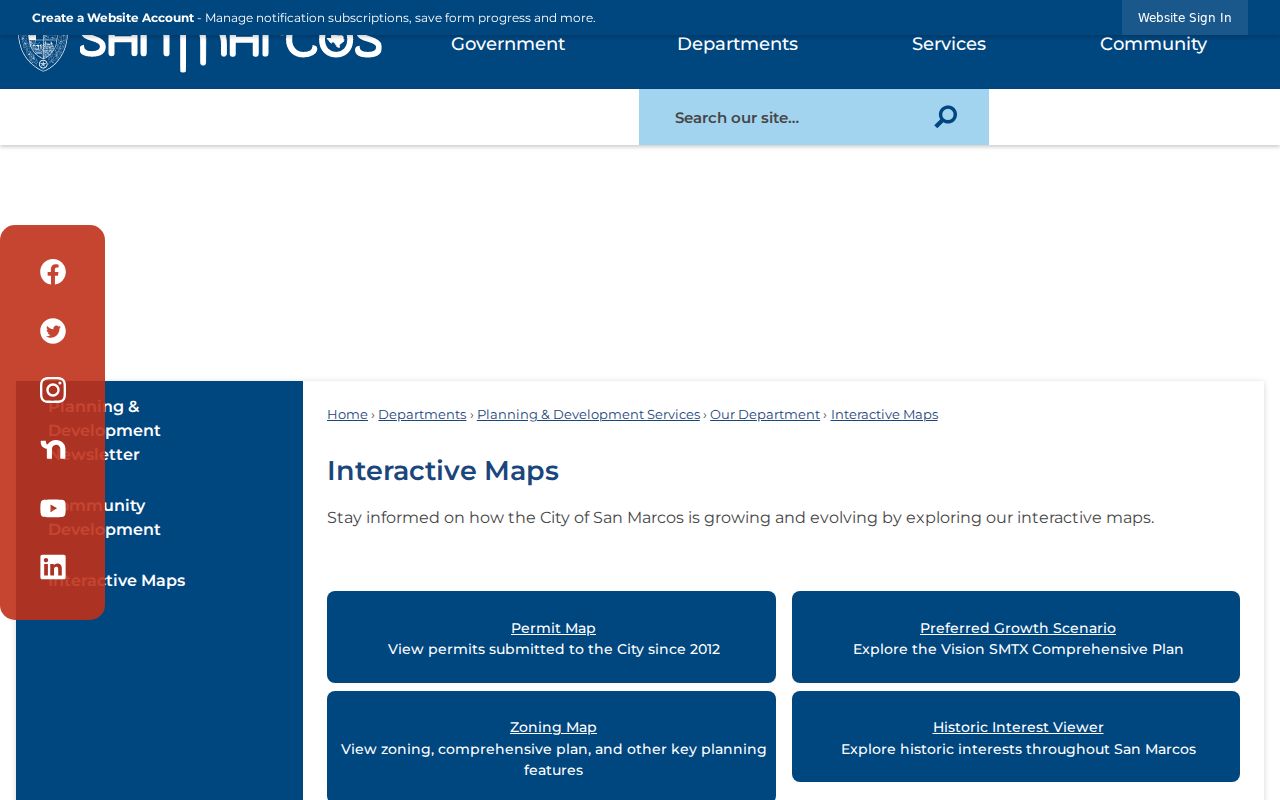Open the Preferred Growth Scenario link

[x=1018, y=628]
